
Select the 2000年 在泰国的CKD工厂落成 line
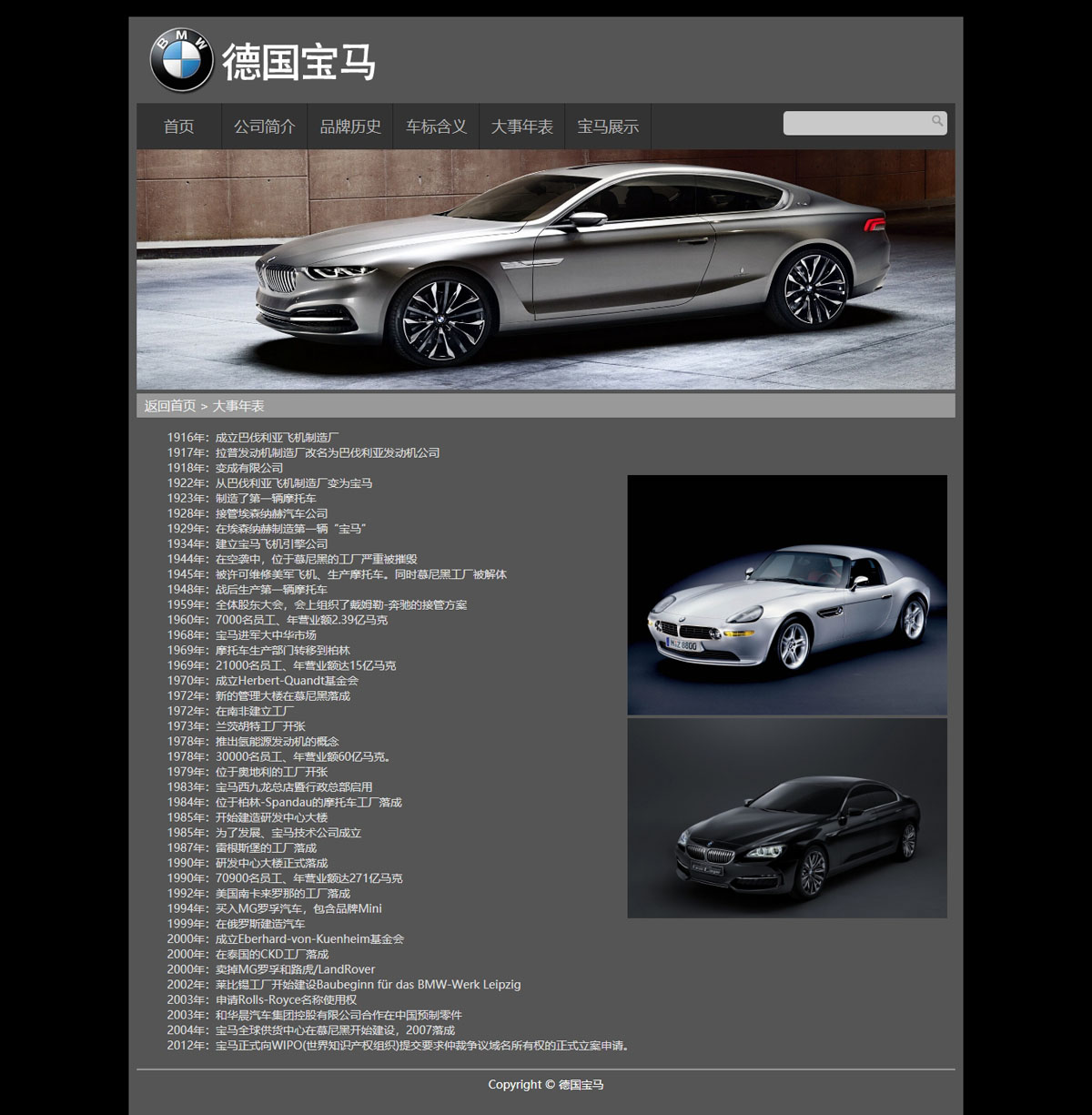point(248,955)
